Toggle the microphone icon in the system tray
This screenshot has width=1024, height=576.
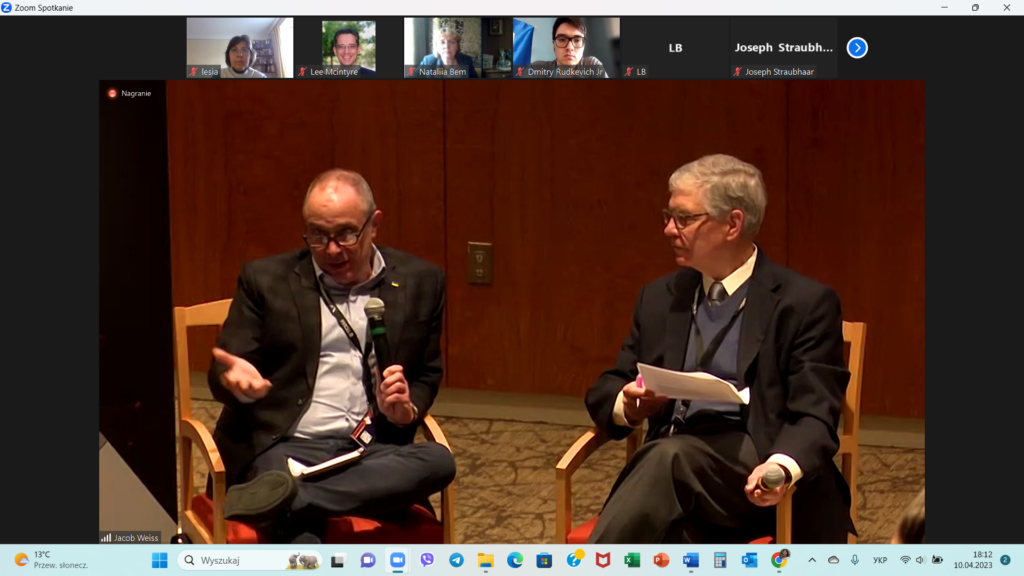pyautogui.click(x=855, y=560)
